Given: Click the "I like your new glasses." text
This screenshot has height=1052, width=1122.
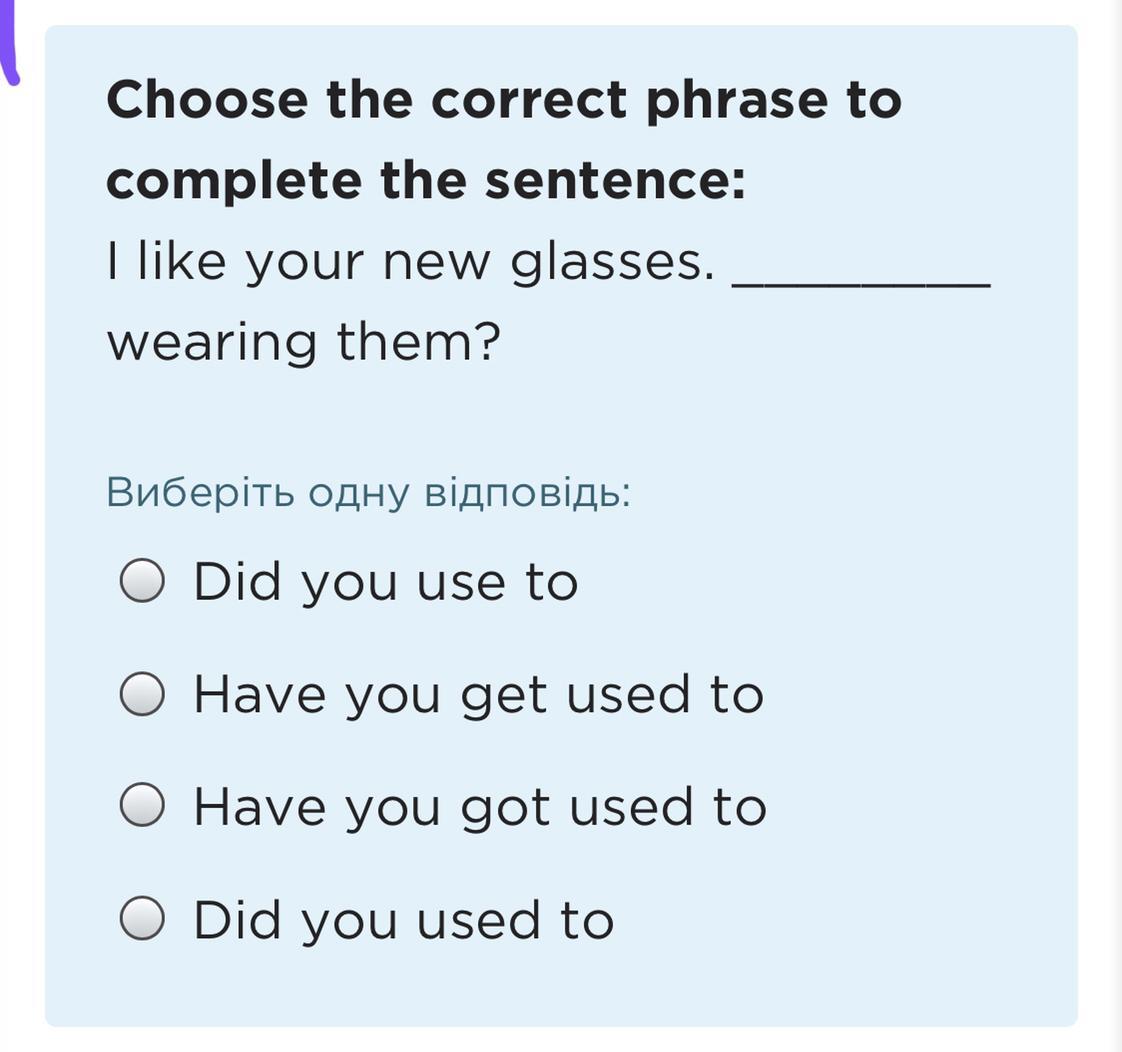Looking at the screenshot, I should coord(410,262).
